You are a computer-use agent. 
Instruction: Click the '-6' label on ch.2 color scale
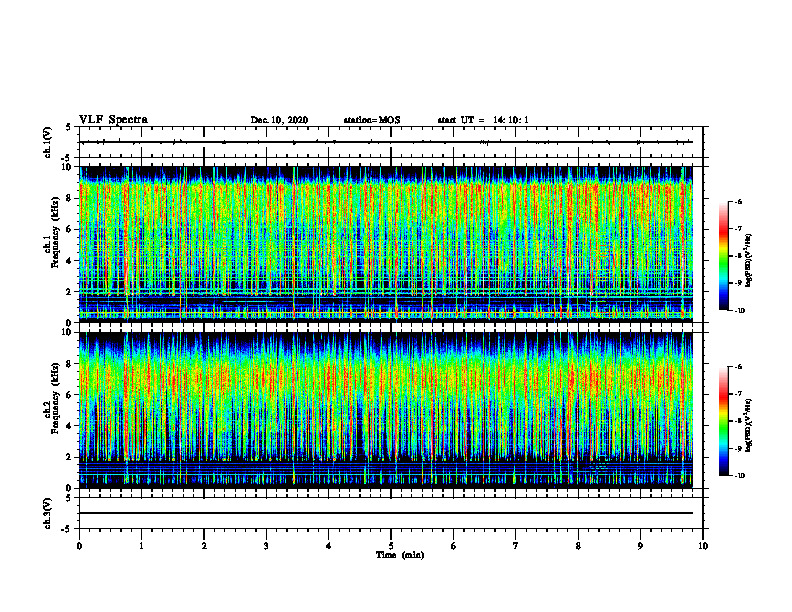pyautogui.click(x=738, y=367)
